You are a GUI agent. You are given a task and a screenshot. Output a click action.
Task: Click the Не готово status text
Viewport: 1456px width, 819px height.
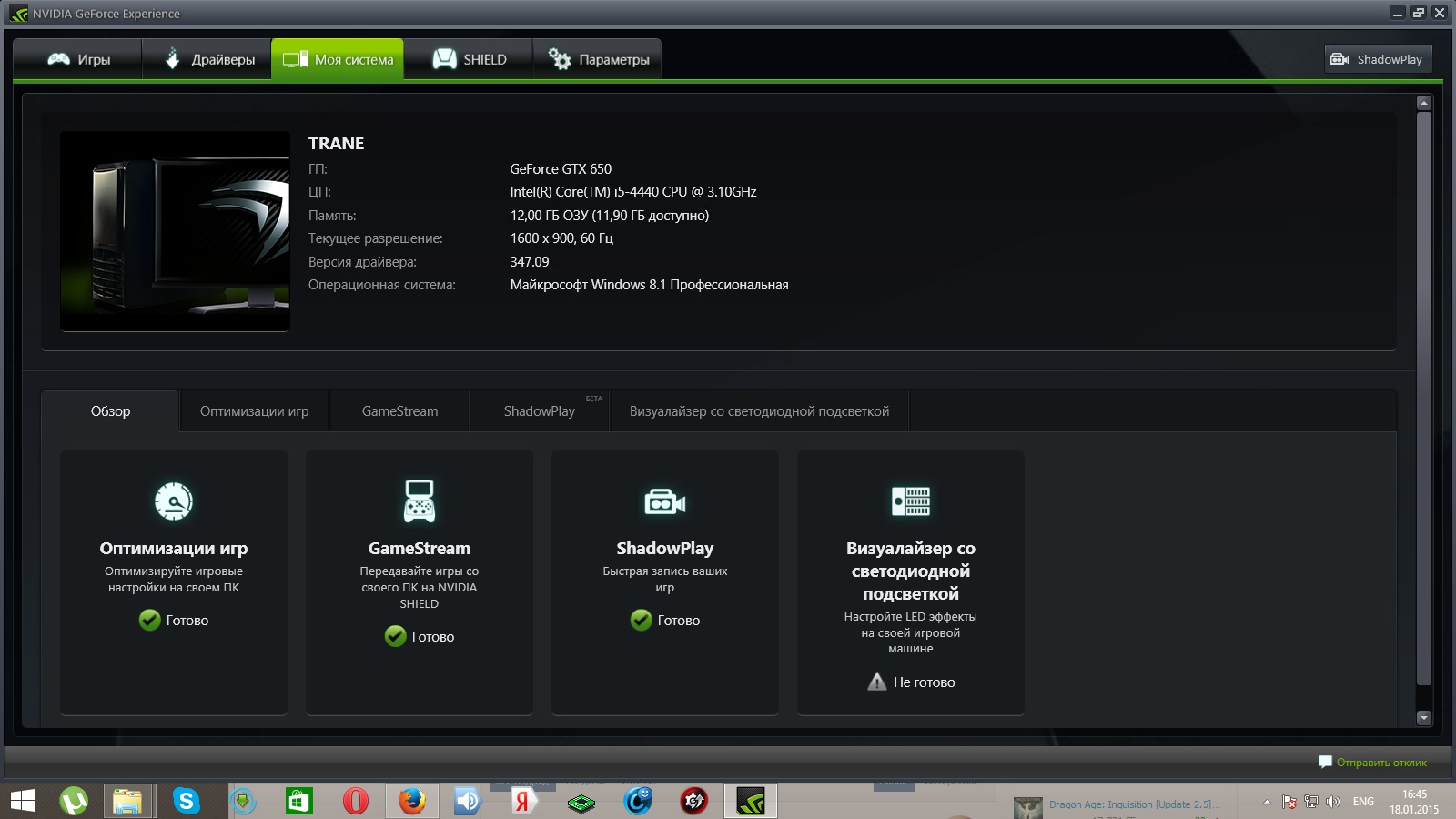point(924,682)
